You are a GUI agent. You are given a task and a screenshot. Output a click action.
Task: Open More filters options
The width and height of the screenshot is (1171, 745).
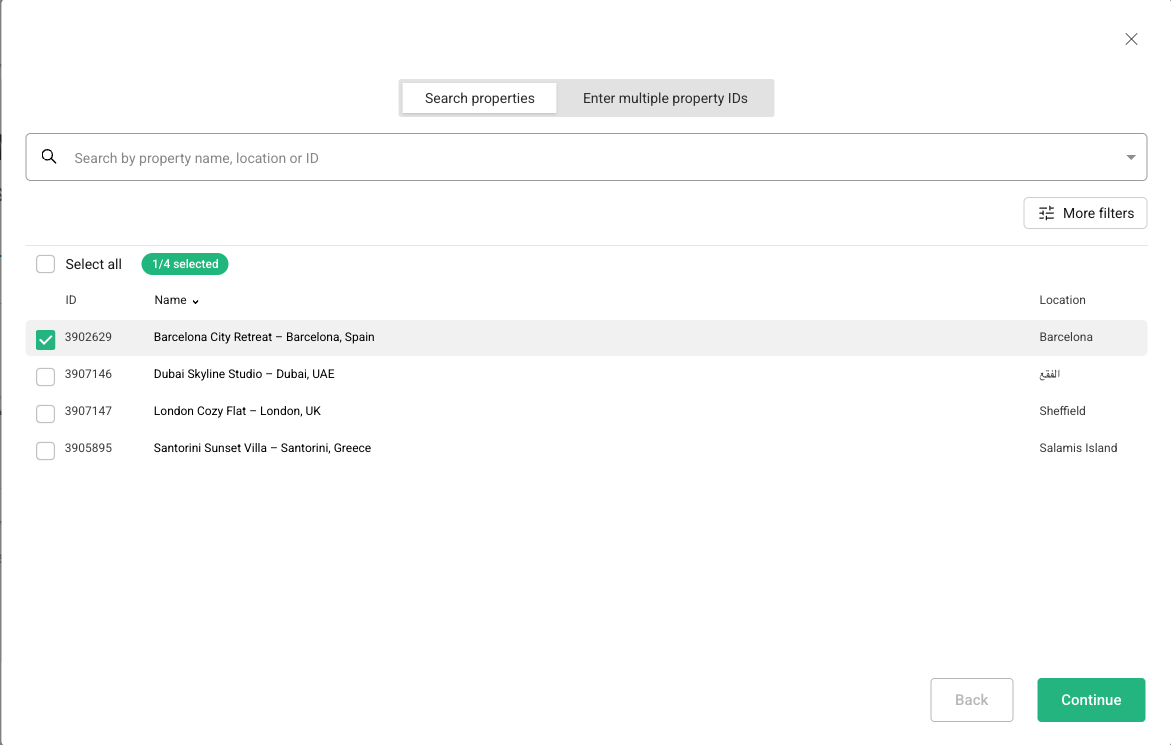click(x=1085, y=213)
